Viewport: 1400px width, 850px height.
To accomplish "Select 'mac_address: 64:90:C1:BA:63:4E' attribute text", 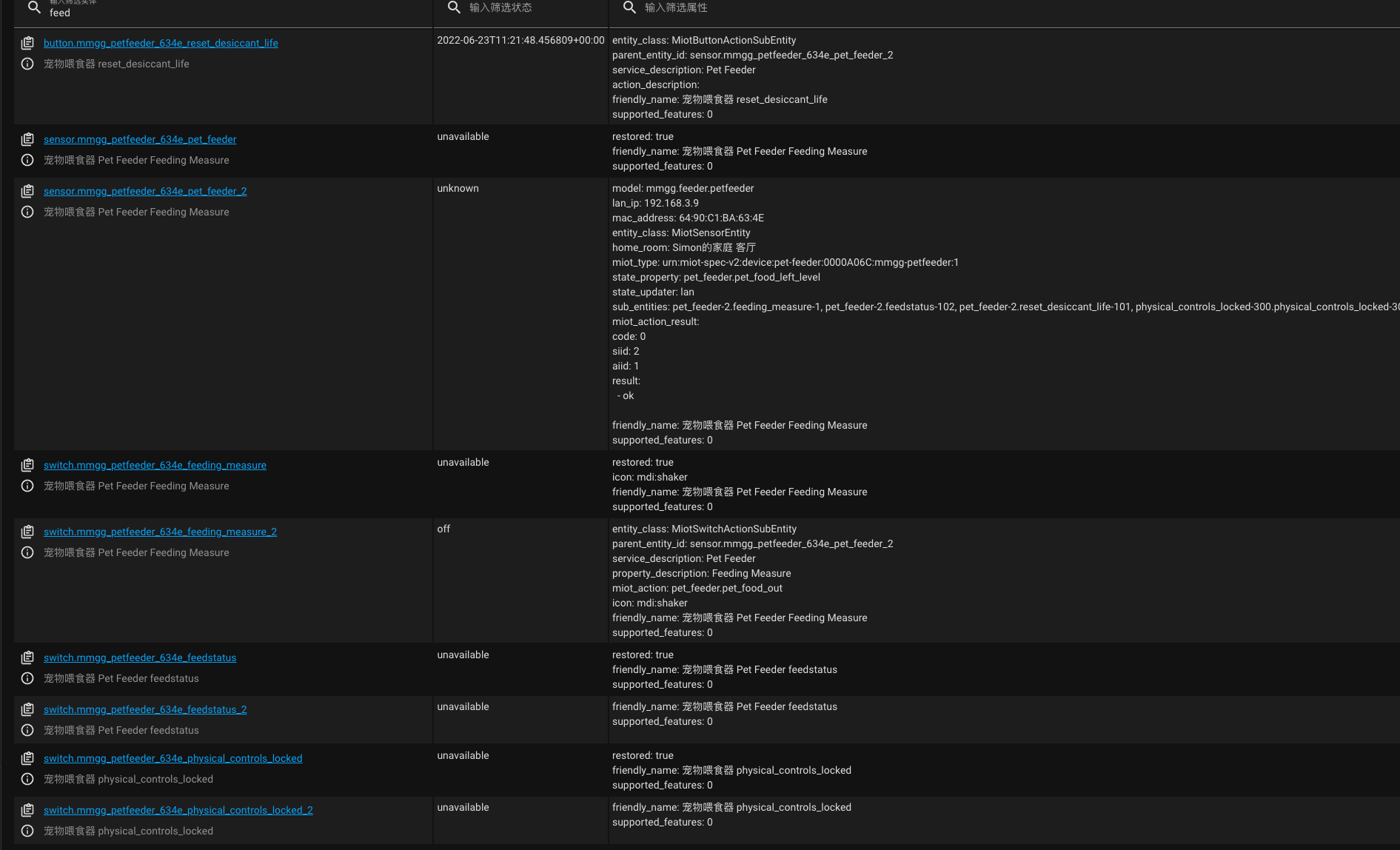I will coord(688,218).
